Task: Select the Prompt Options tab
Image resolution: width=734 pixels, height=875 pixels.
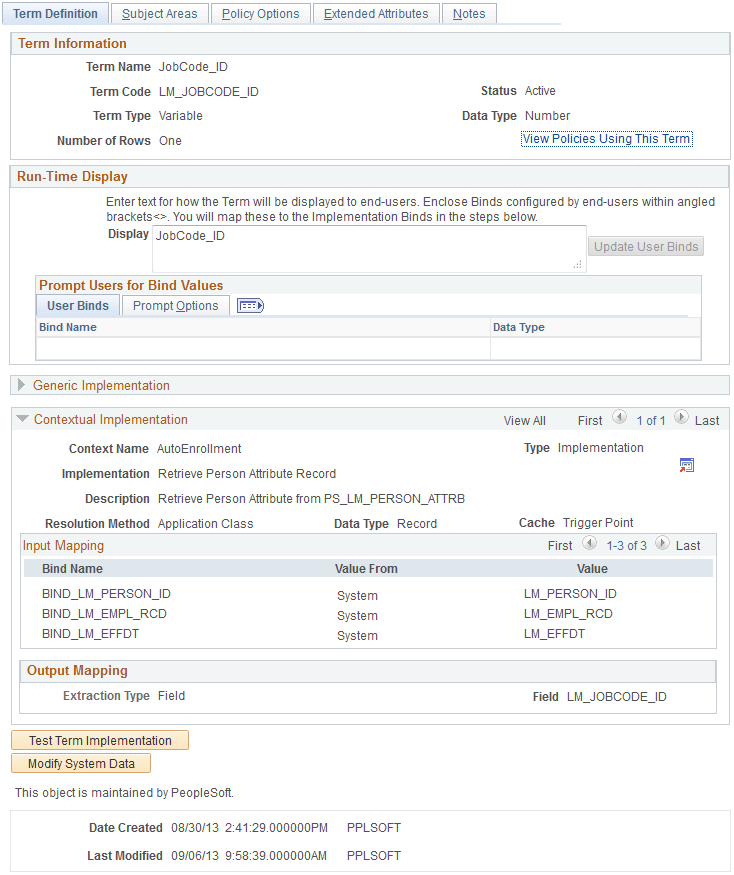Action: 175,305
